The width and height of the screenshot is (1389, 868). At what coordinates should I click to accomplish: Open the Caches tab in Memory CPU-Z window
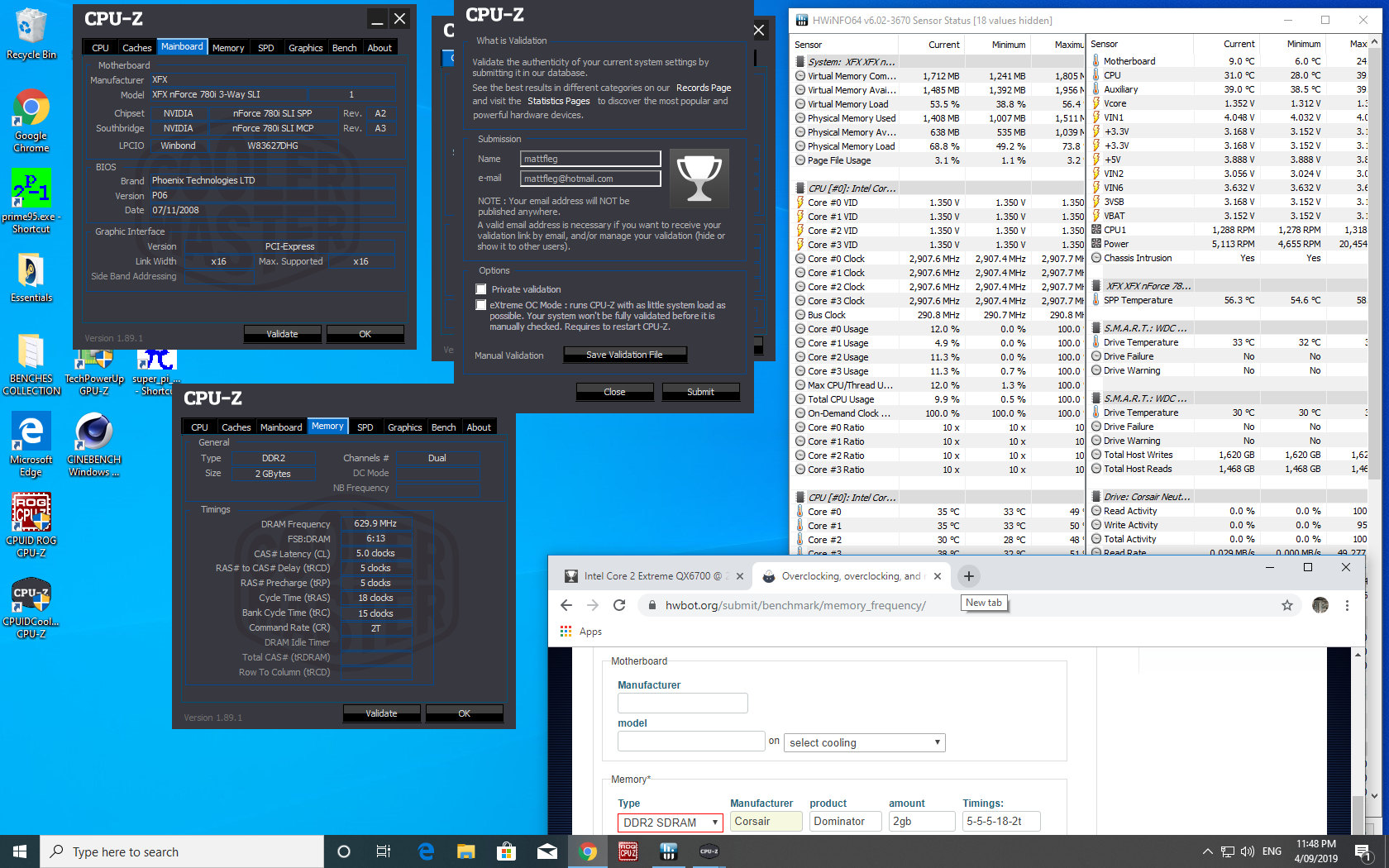tap(236, 427)
